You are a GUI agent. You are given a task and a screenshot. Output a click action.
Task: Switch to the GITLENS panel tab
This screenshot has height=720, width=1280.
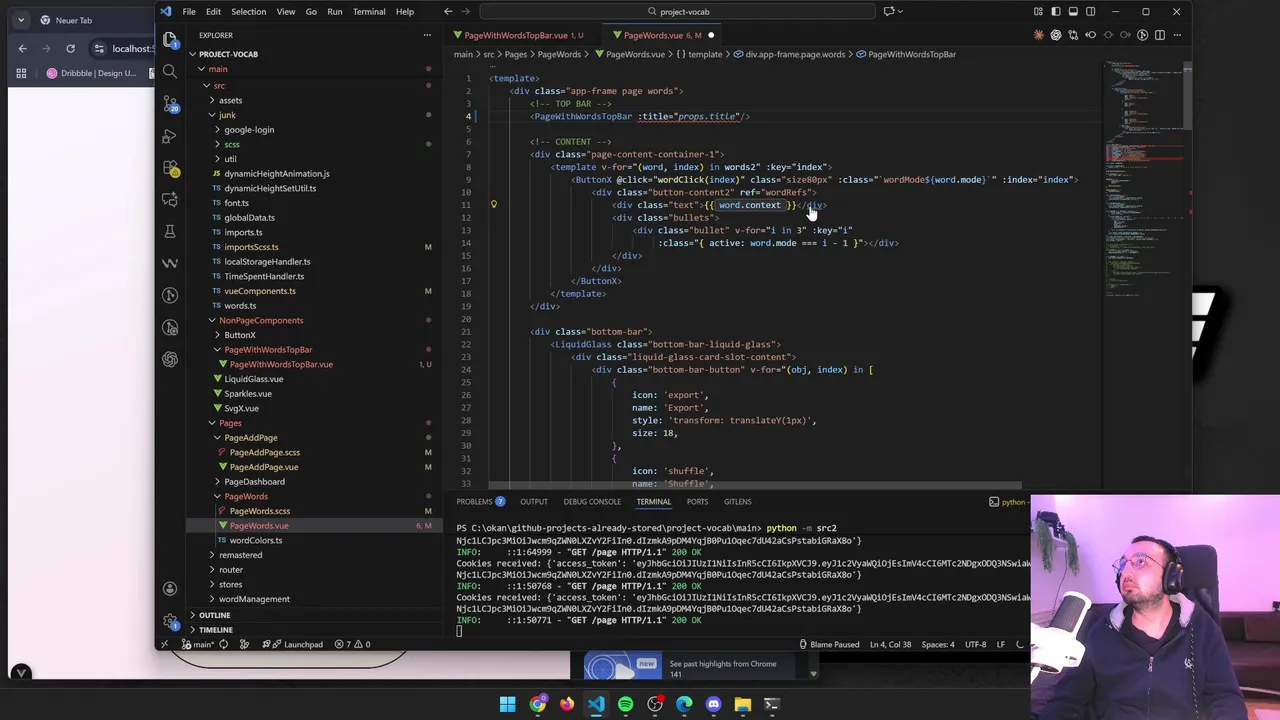pos(738,502)
